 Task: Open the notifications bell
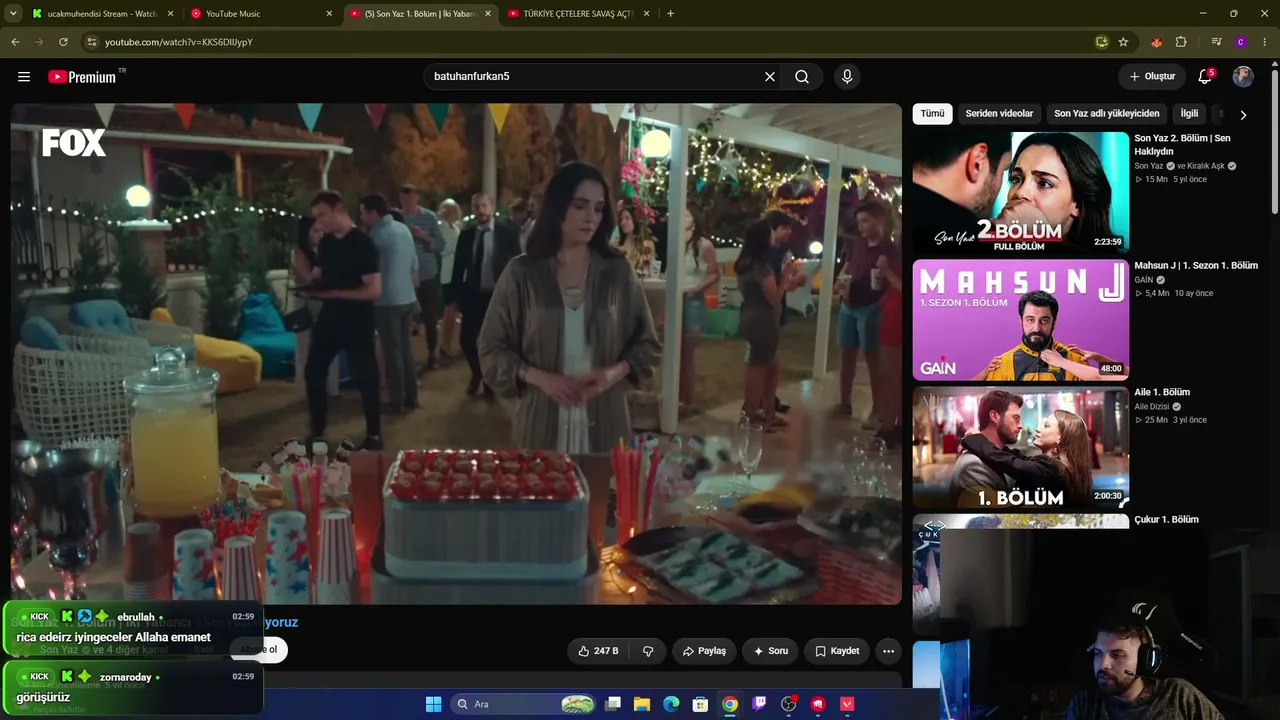coord(1206,77)
